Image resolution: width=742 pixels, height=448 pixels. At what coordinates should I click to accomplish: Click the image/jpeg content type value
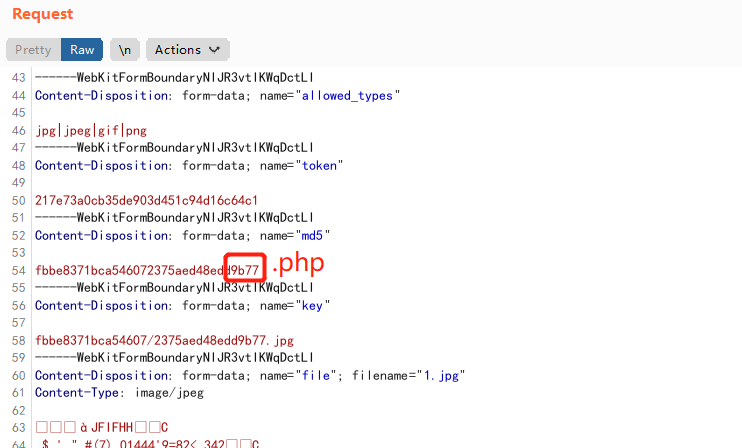[x=169, y=393]
